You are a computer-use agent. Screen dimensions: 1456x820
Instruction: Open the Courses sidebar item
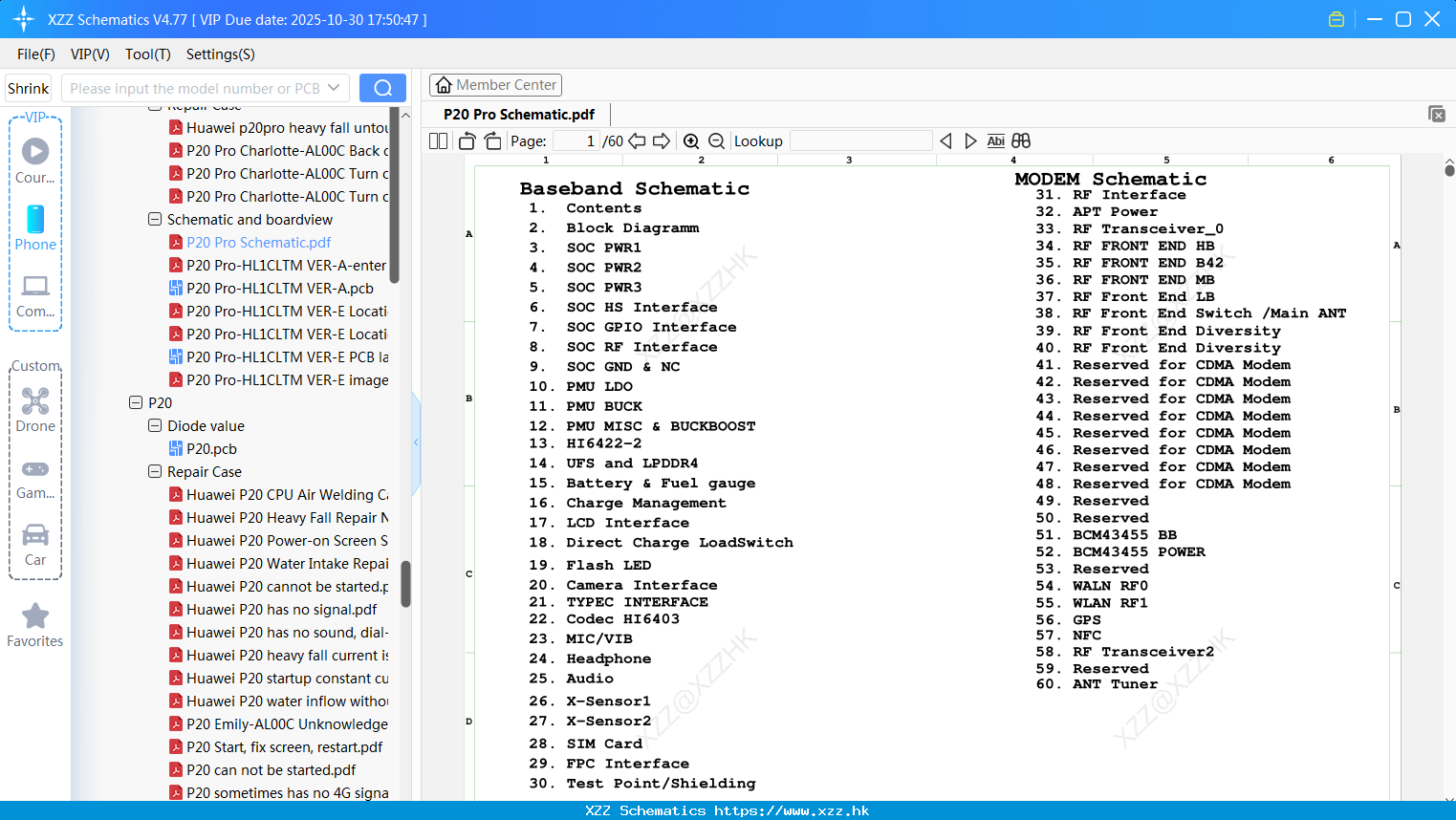tap(35, 162)
